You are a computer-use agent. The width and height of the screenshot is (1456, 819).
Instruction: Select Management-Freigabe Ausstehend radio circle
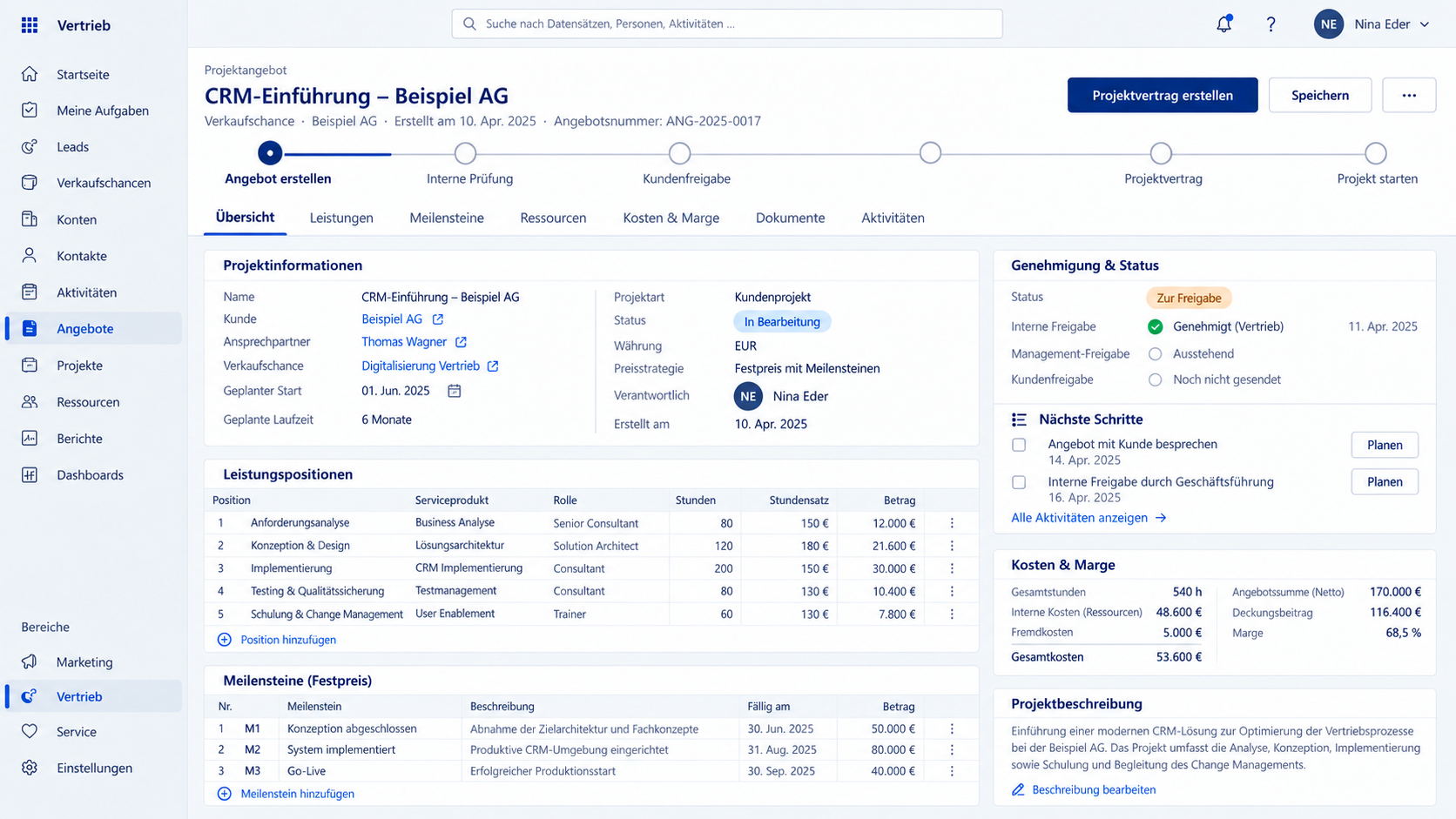(1155, 354)
